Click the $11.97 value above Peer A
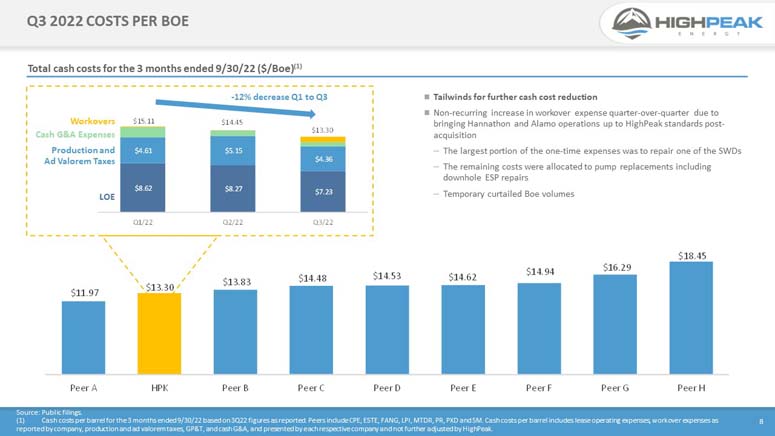The image size is (775, 436). pyautogui.click(x=85, y=293)
